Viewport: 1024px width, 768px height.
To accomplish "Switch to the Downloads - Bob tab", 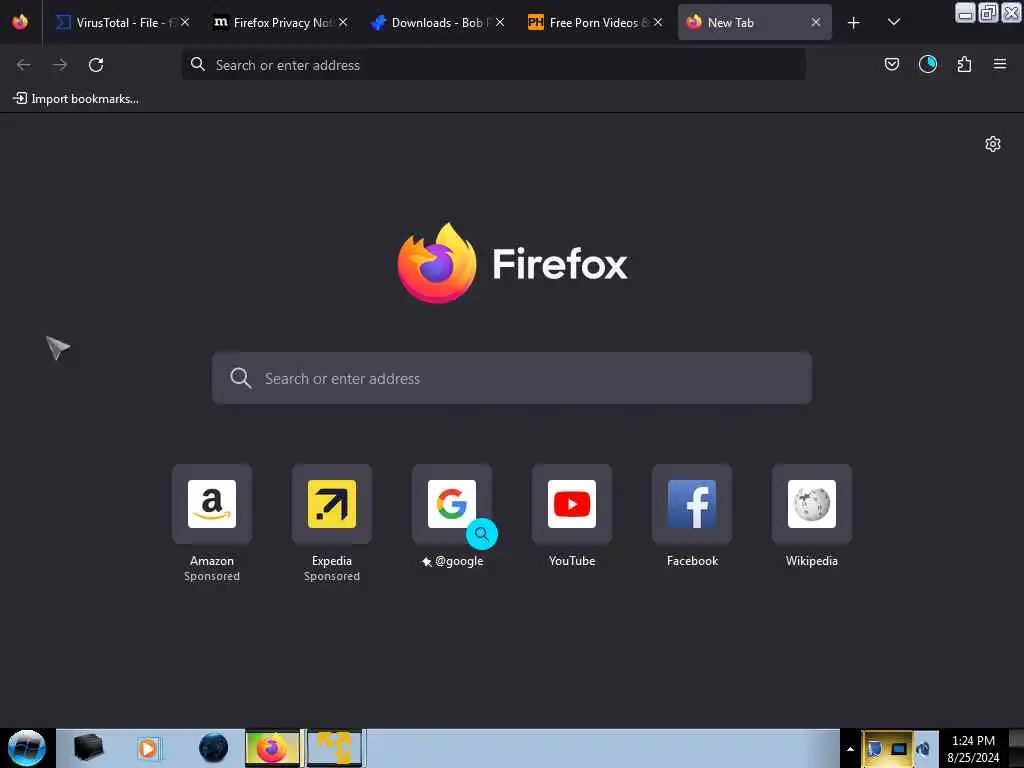I will click(x=438, y=22).
